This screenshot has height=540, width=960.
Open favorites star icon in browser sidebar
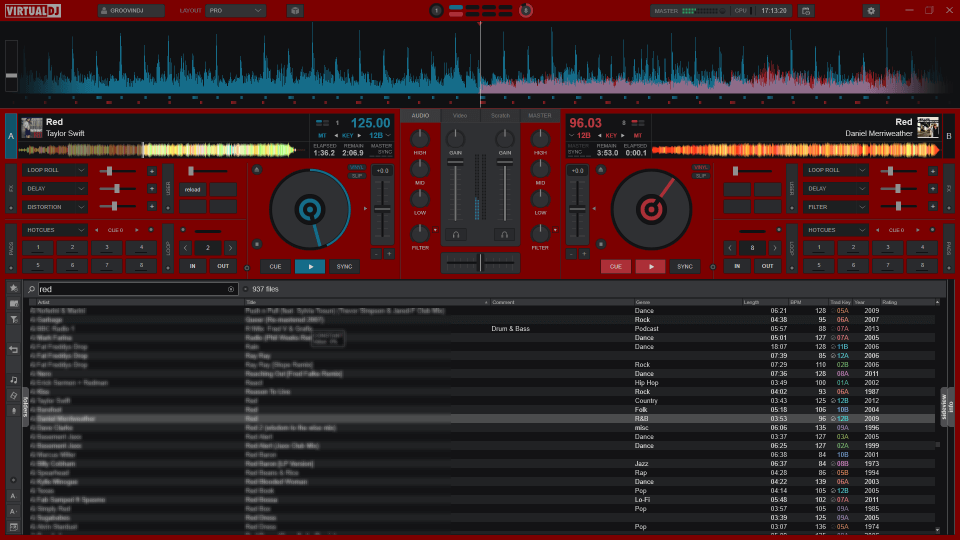coord(13,288)
